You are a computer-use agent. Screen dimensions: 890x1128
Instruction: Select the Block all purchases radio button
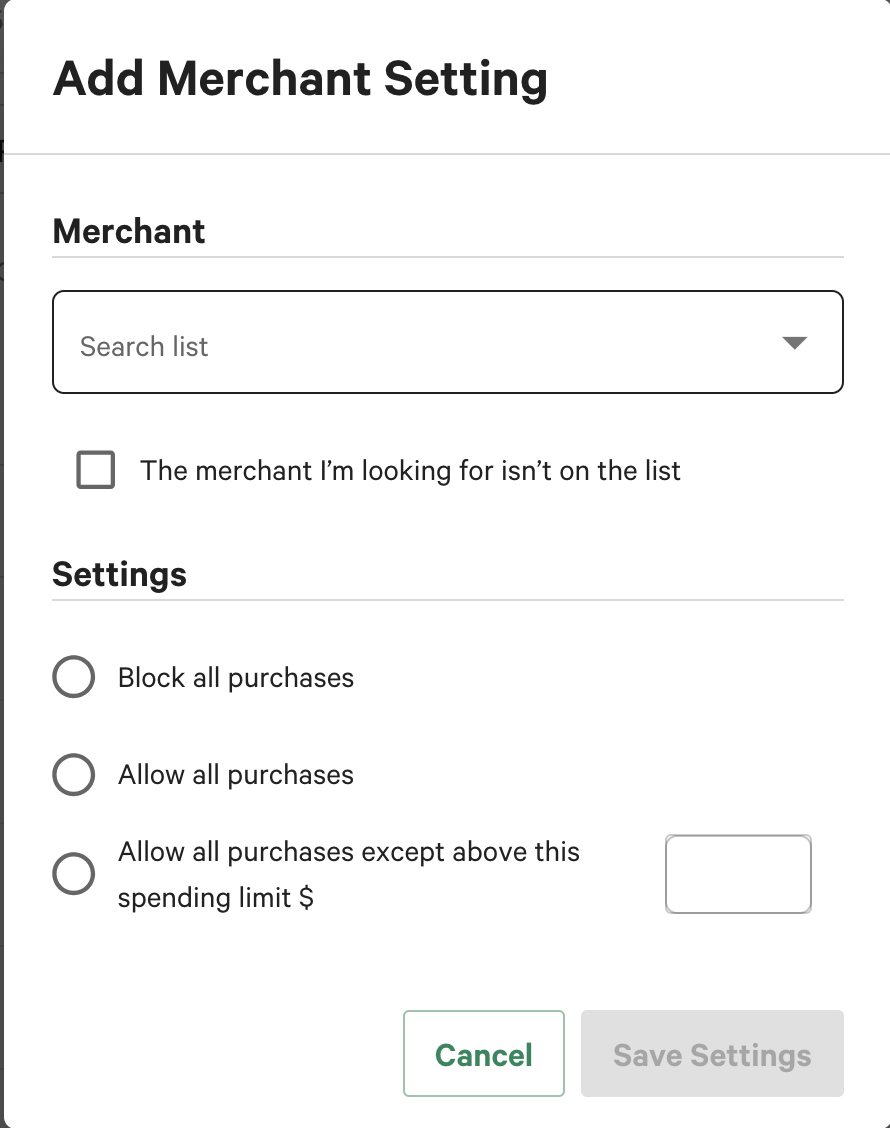[73, 678]
